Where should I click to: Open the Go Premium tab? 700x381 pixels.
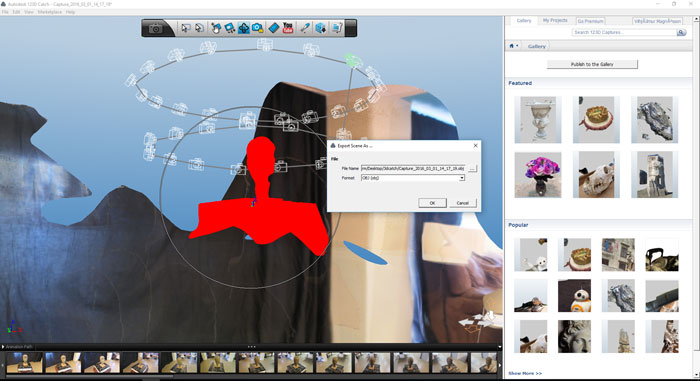point(590,21)
